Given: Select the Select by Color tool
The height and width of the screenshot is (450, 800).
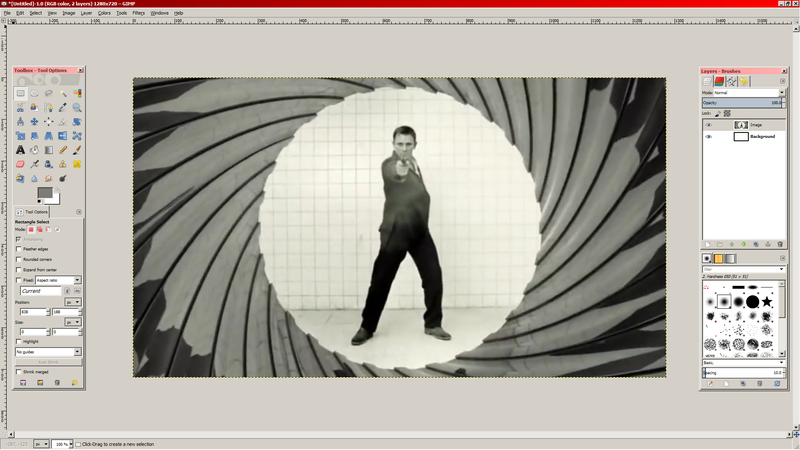Looking at the screenshot, I should 77,93.
